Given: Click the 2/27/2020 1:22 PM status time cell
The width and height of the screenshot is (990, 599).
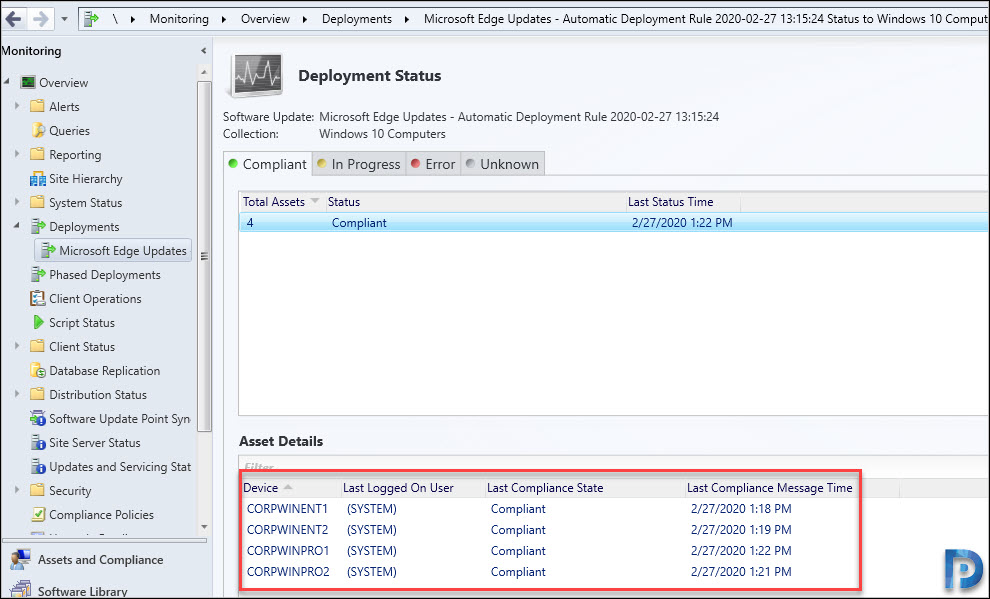Looking at the screenshot, I should [682, 223].
